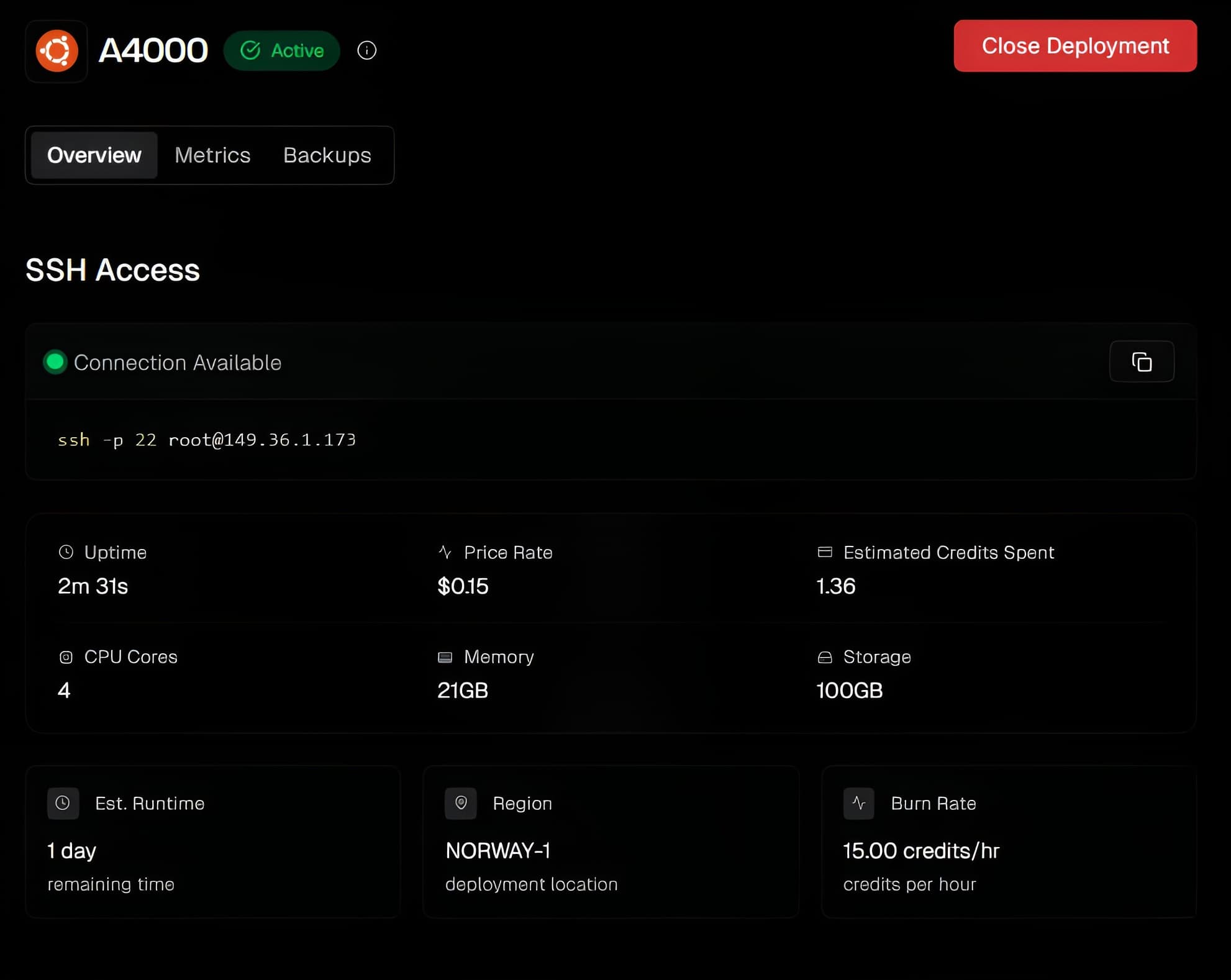
Task: Click the Estimated Credits Spent card icon
Action: tap(825, 551)
